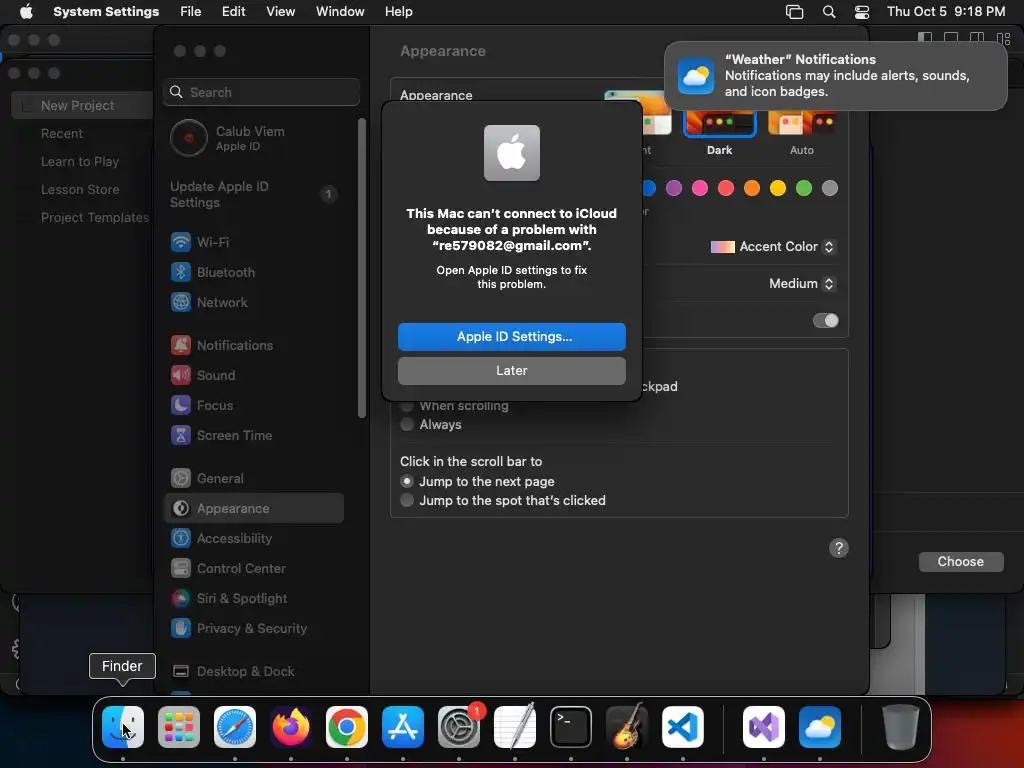
Task: Select 'Always' show scroll bars option
Action: click(407, 424)
